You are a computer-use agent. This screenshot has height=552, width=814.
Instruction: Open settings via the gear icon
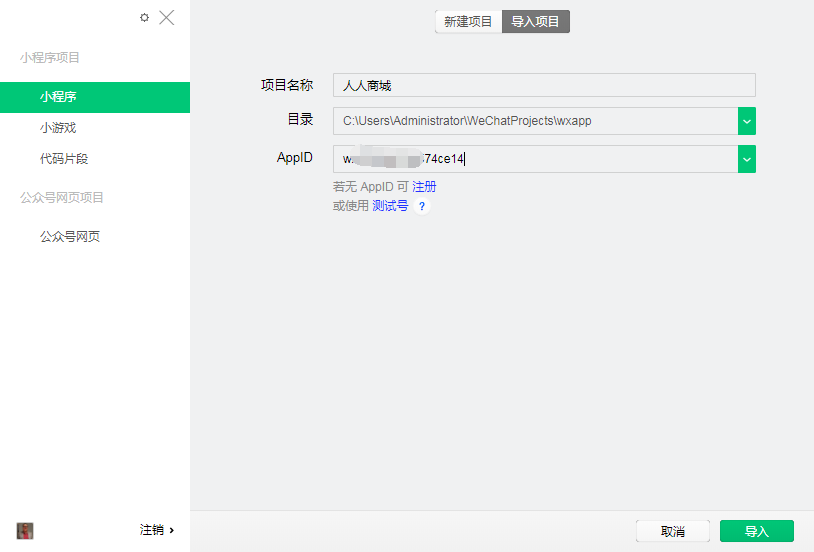(144, 18)
